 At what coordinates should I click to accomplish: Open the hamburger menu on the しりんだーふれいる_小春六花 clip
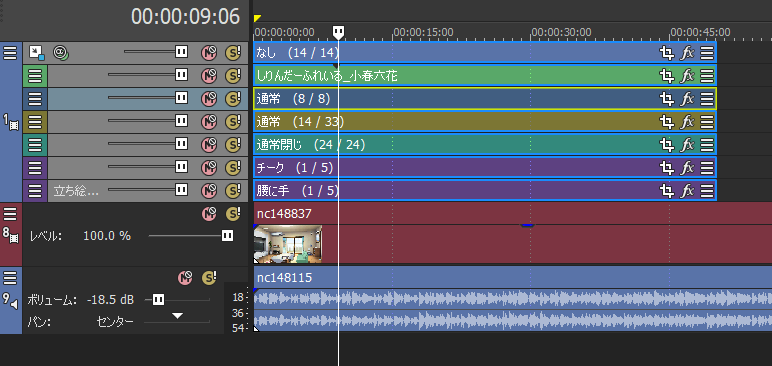coord(707,76)
